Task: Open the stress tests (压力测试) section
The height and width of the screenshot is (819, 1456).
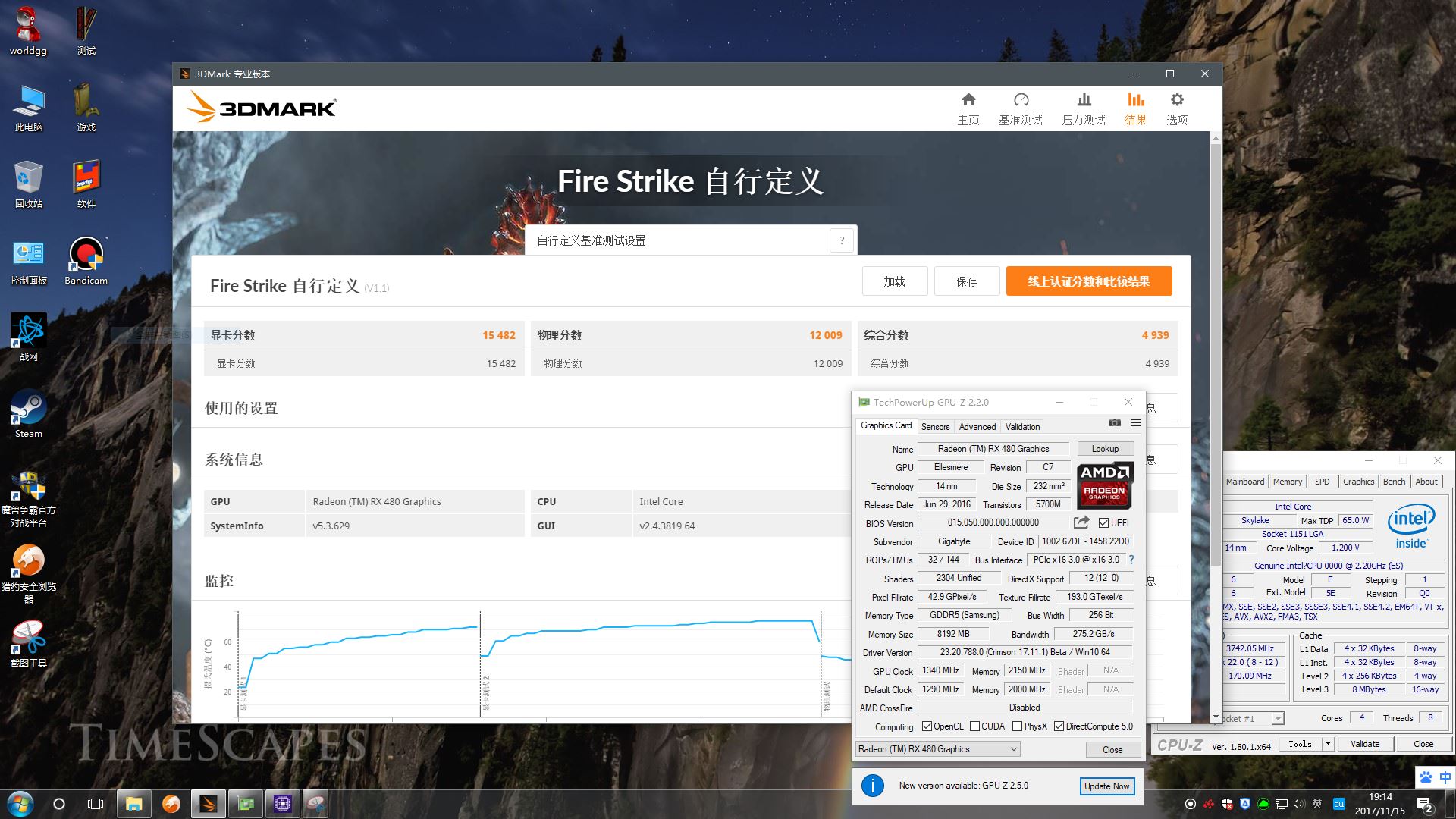Action: pos(1084,109)
